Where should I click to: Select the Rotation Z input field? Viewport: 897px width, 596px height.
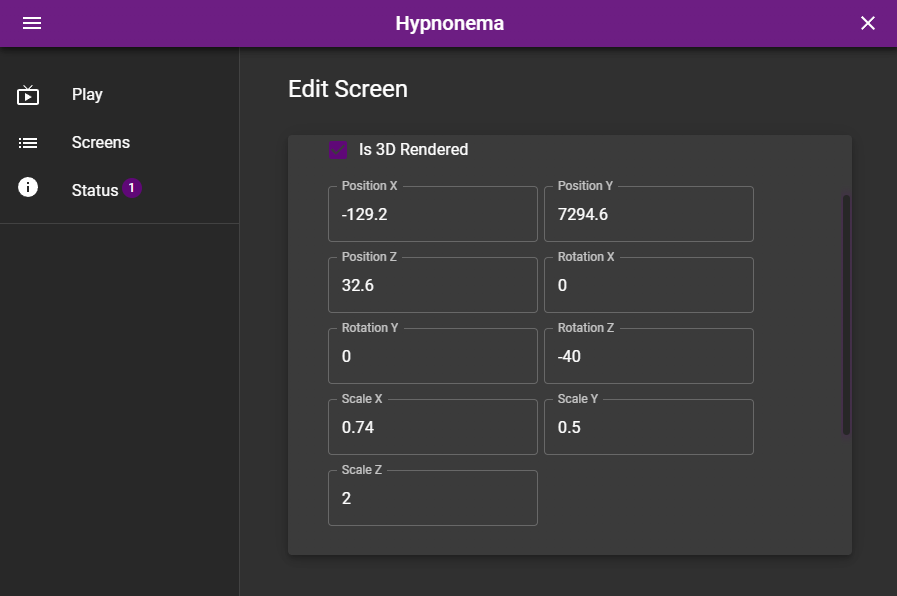(649, 356)
